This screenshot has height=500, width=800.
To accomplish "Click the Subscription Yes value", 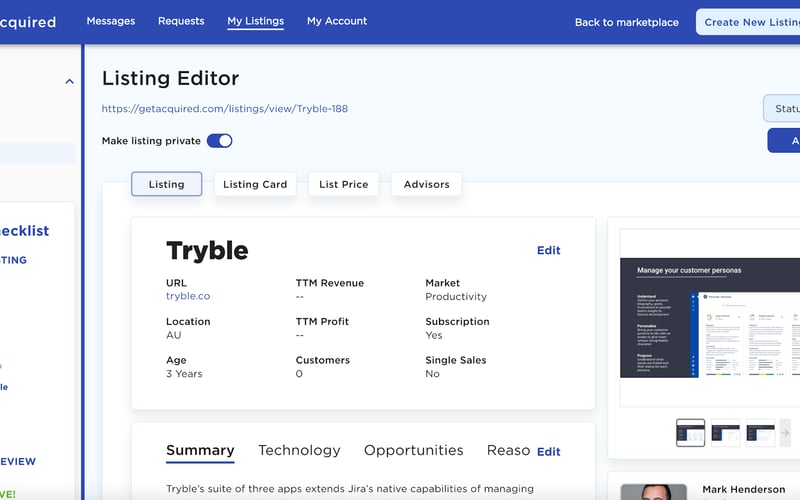I will tap(434, 335).
